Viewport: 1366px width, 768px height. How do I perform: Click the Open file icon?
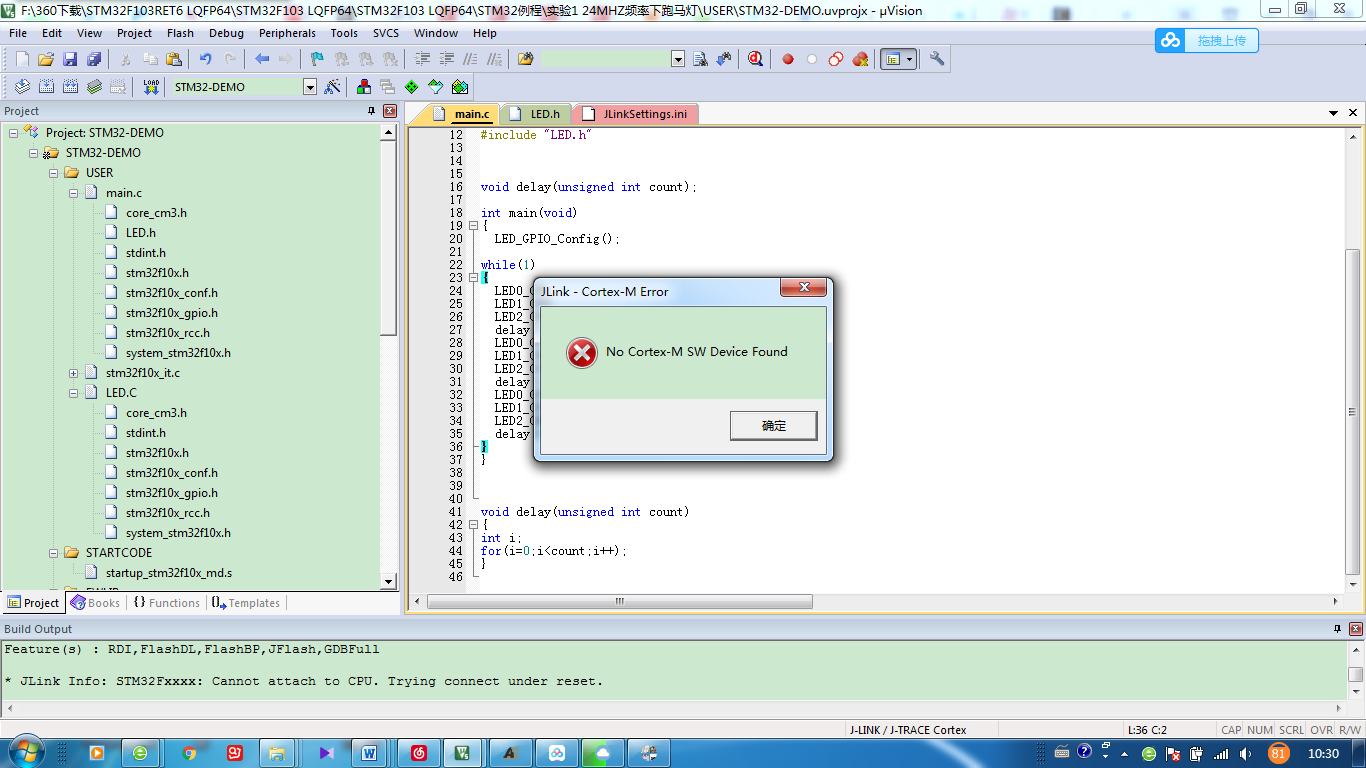46,59
